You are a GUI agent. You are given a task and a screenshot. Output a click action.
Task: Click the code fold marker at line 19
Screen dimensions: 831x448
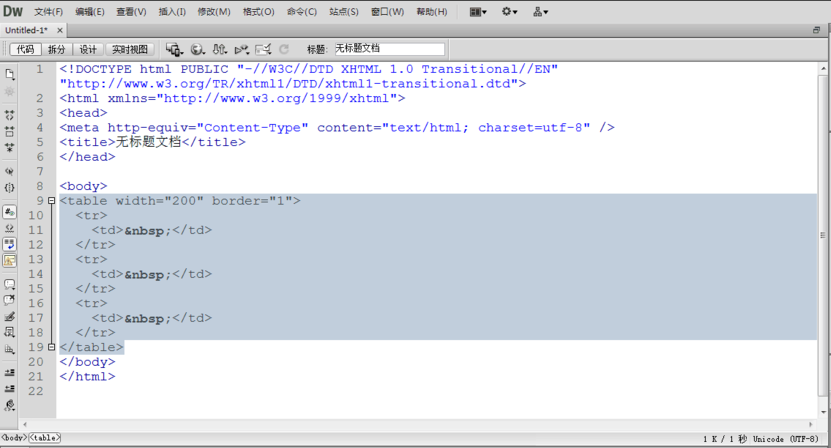[51, 347]
